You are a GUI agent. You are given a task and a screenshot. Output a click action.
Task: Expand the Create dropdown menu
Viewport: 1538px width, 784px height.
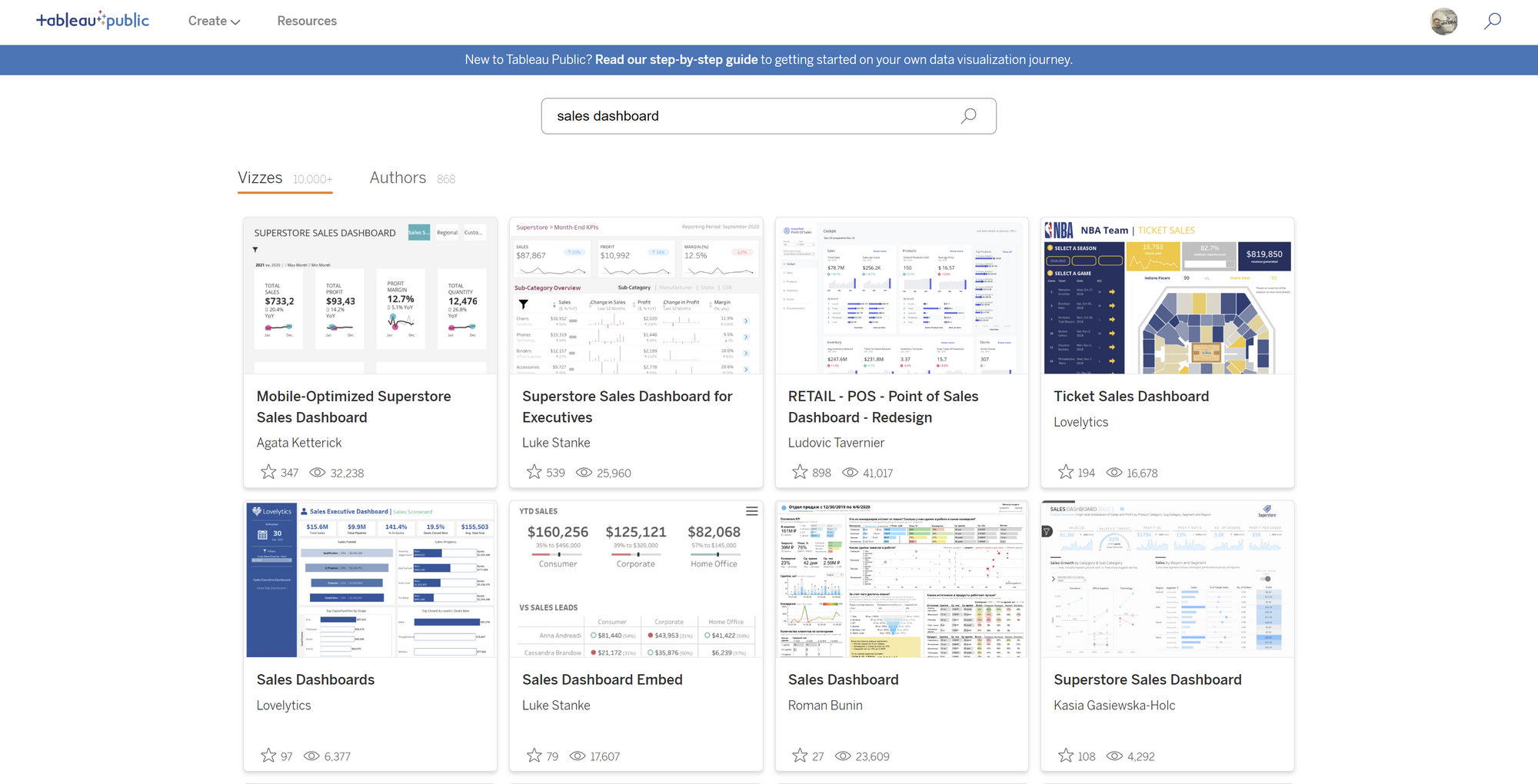point(214,22)
